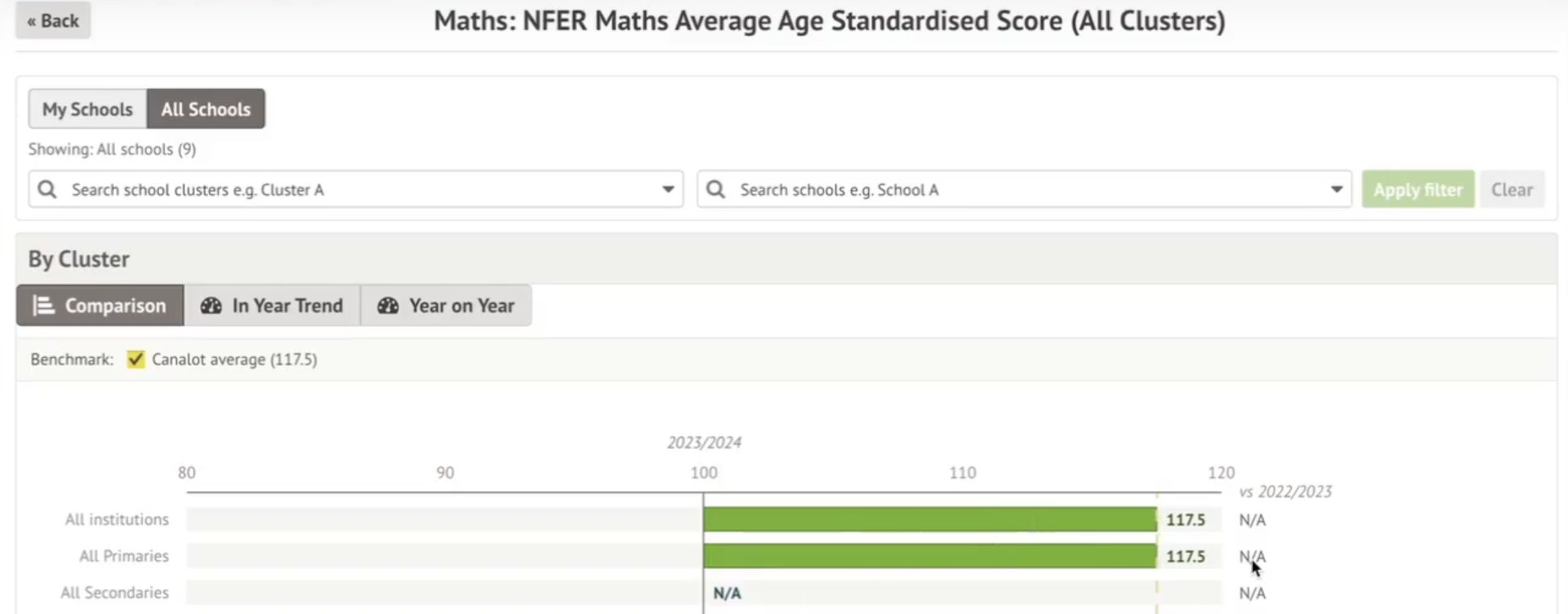Expand the school clusters dropdown arrow
This screenshot has width=1568, height=614.
[667, 189]
